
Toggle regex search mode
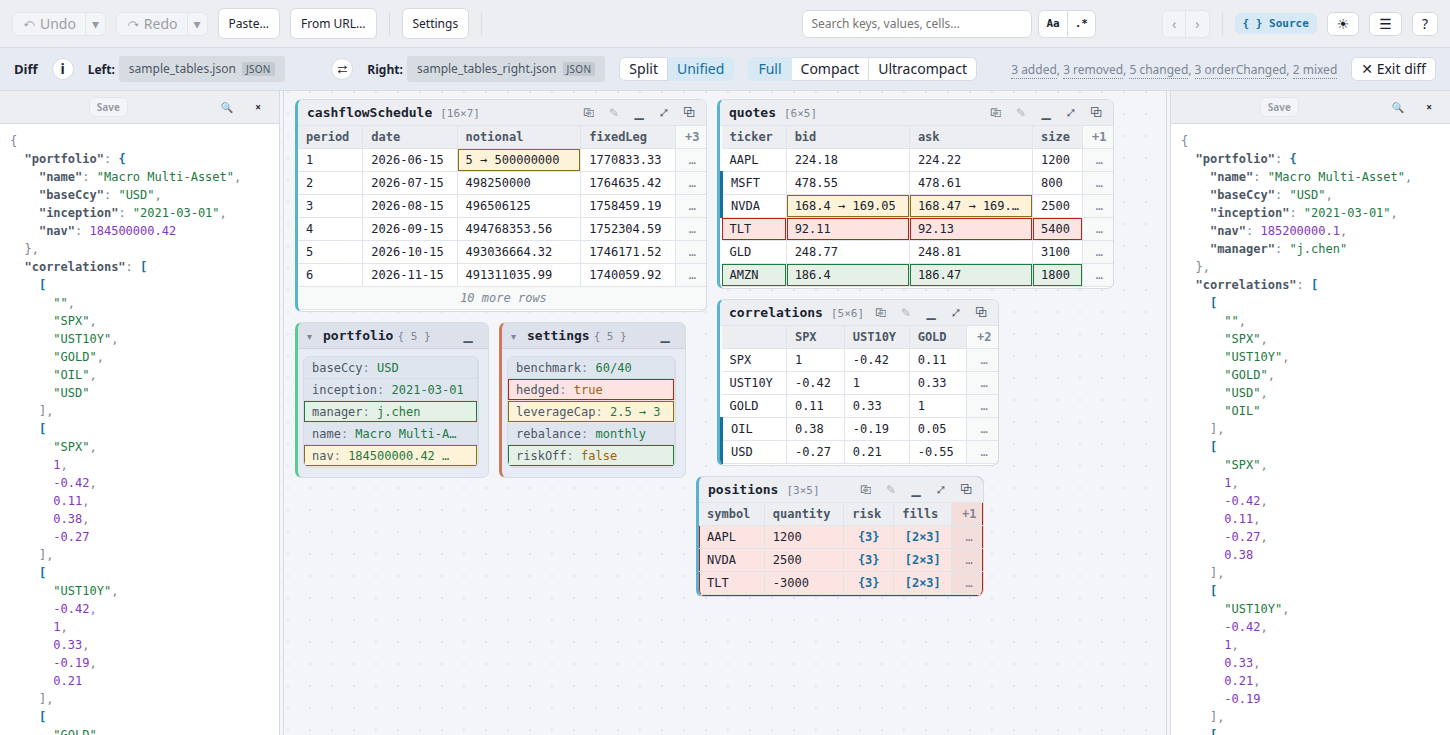click(x=1081, y=24)
